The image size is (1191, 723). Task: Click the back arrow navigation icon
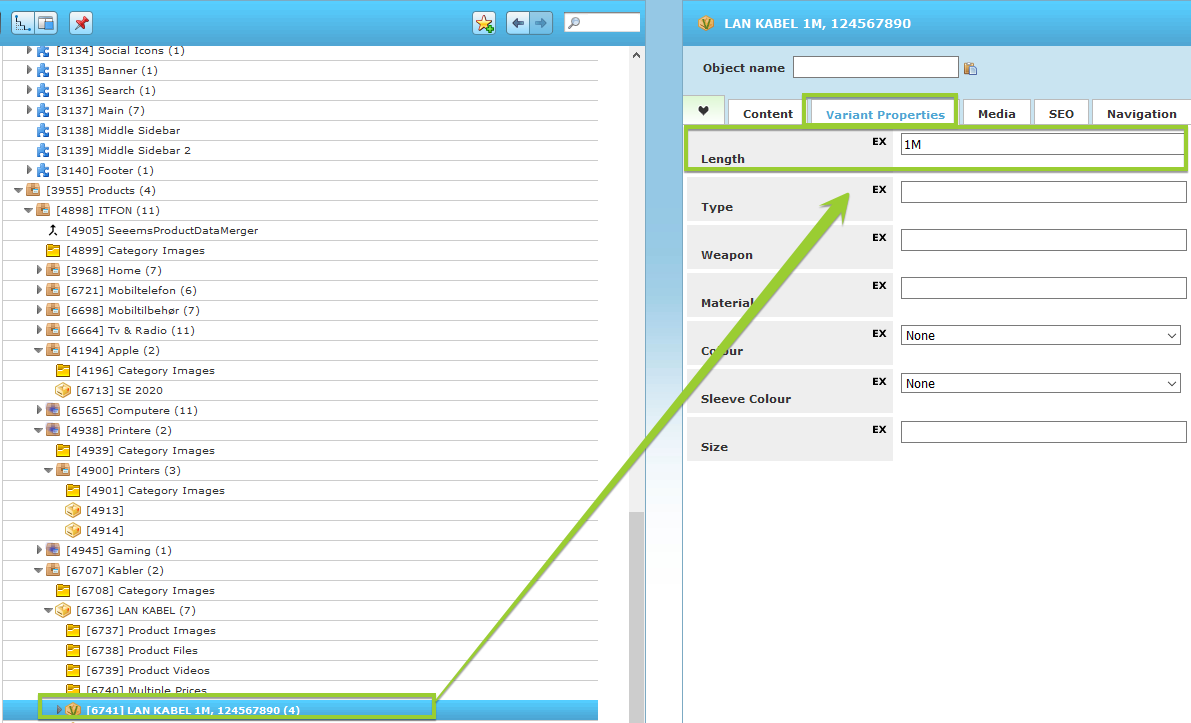click(x=518, y=24)
